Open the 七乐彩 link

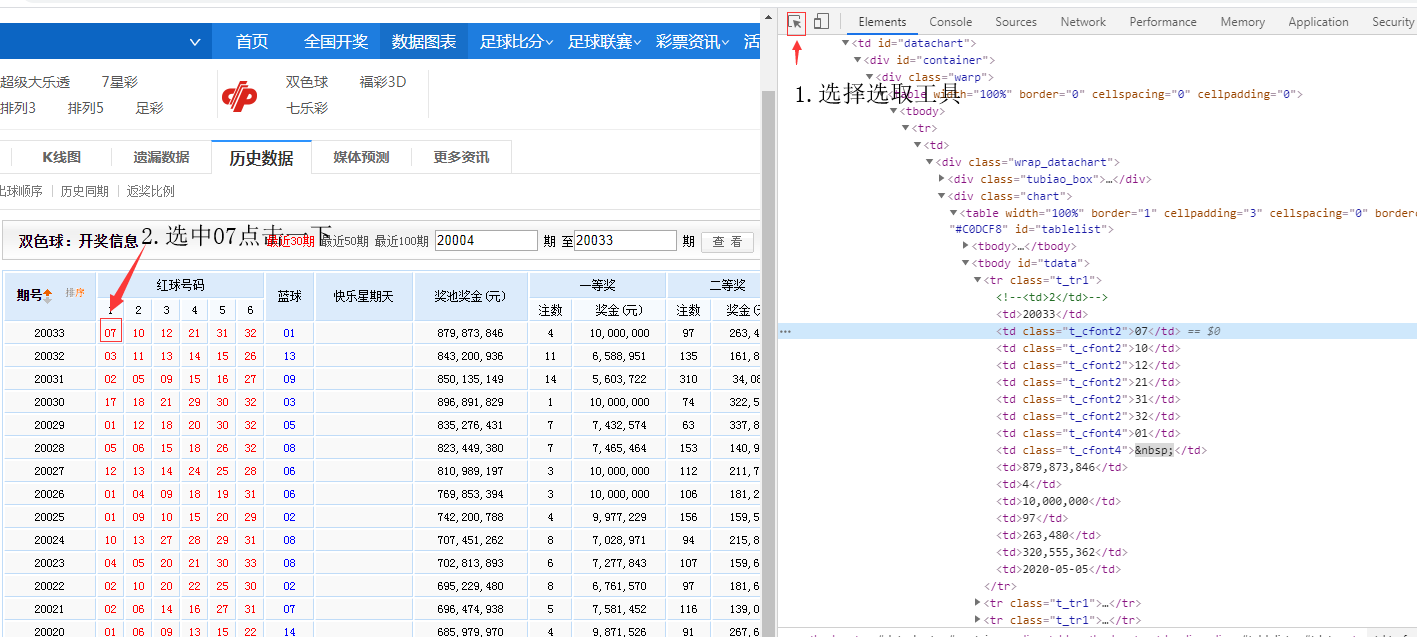pyautogui.click(x=307, y=108)
